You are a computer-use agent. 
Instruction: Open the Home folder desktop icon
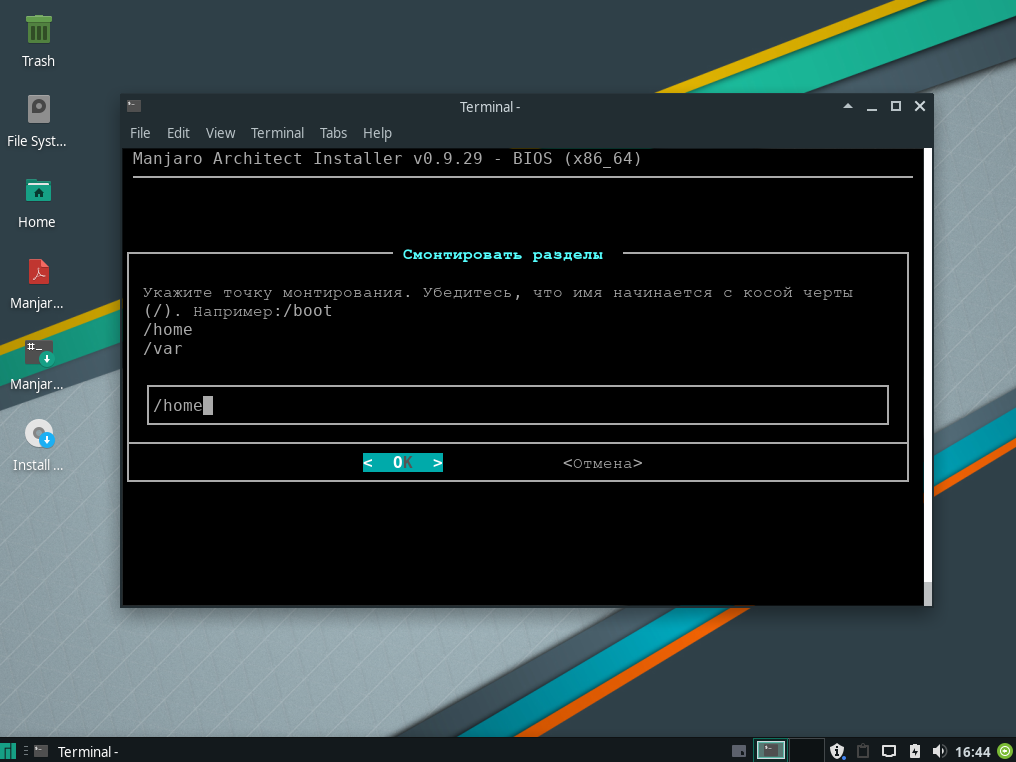coord(38,191)
